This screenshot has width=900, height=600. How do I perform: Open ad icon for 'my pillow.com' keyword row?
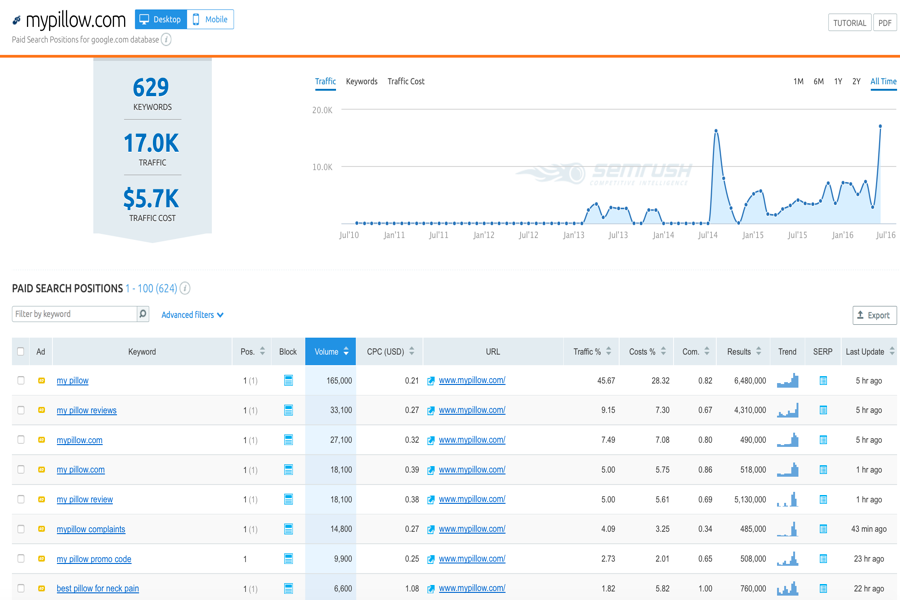pos(41,470)
